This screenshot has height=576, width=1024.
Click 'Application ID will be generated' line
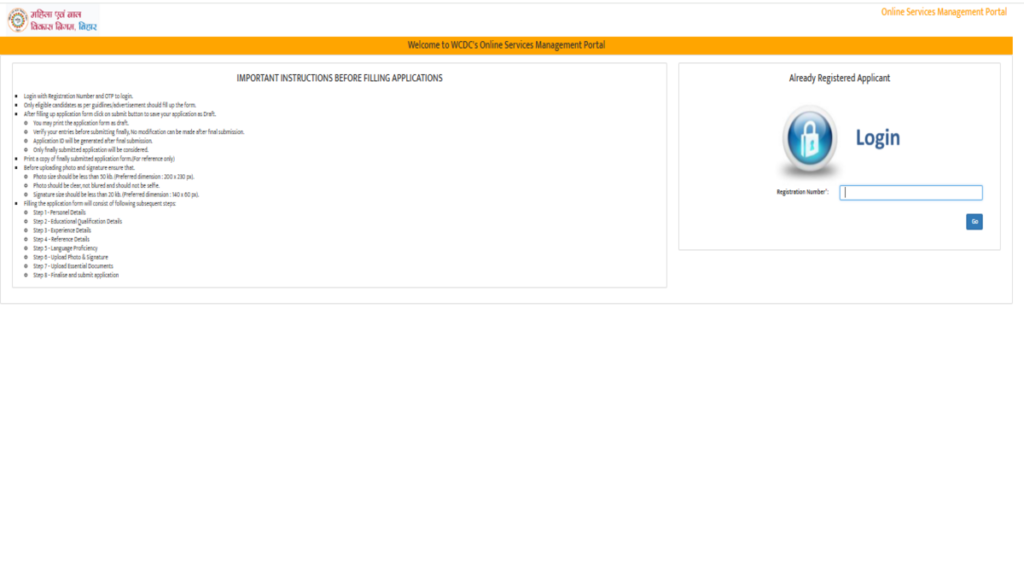(93, 140)
